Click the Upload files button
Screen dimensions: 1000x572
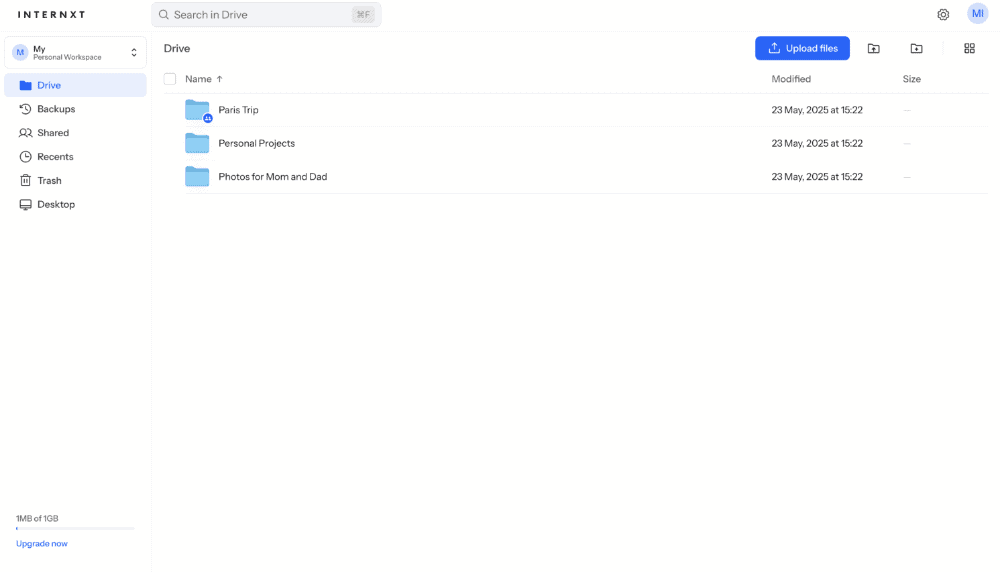click(x=802, y=48)
